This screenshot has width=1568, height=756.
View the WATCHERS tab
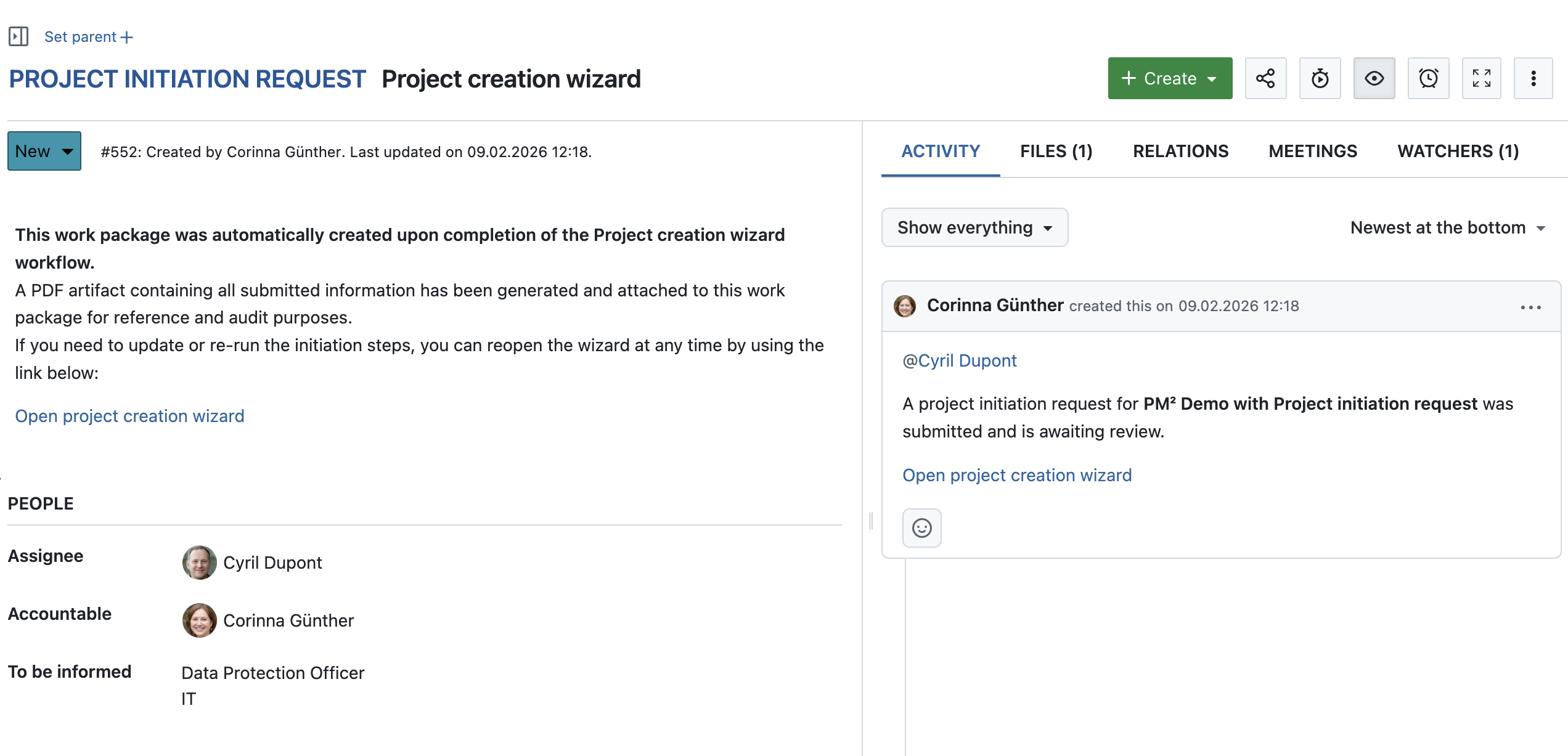pyautogui.click(x=1457, y=151)
